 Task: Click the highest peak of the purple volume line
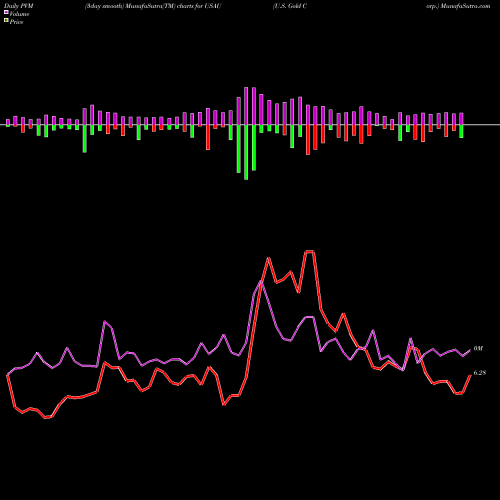[x=261, y=282]
